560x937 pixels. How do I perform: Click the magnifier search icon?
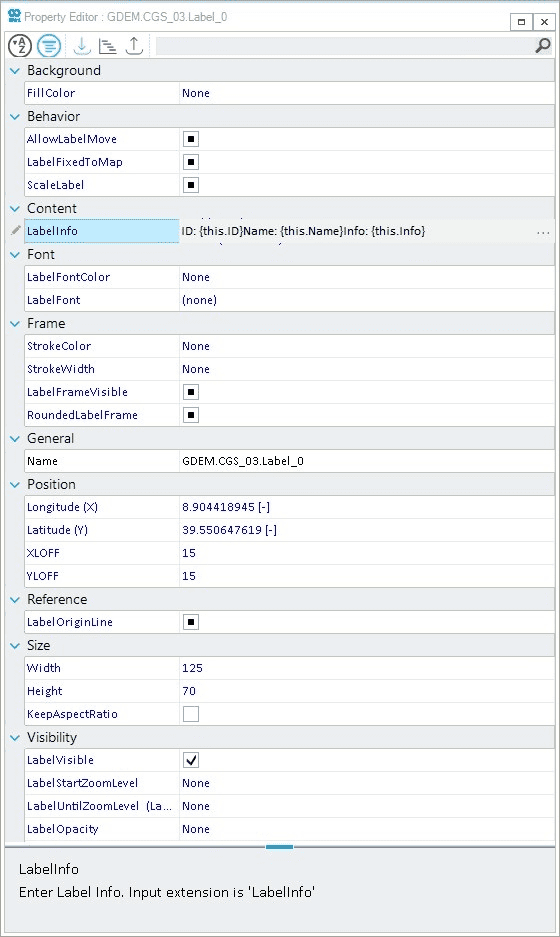pos(543,45)
